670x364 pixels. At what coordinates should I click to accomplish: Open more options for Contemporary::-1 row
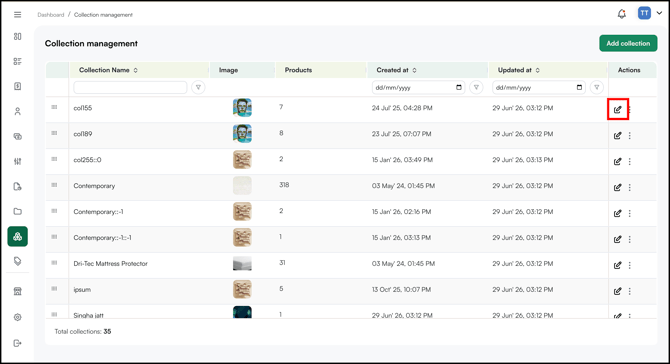[629, 213]
